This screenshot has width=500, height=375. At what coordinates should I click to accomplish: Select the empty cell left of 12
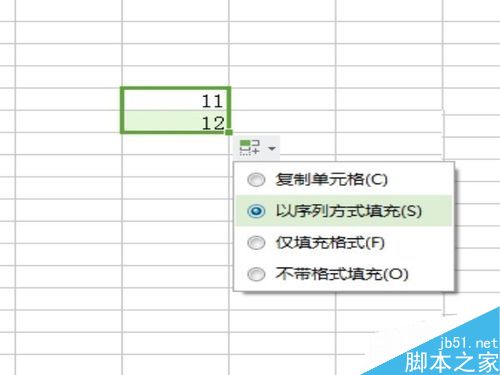click(69, 121)
